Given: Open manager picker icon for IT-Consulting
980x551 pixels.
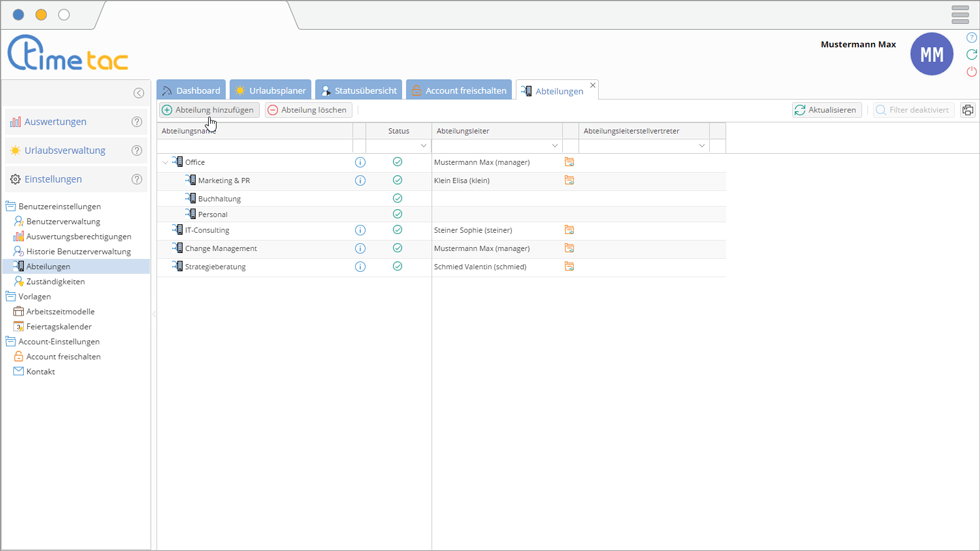Looking at the screenshot, I should click(569, 230).
